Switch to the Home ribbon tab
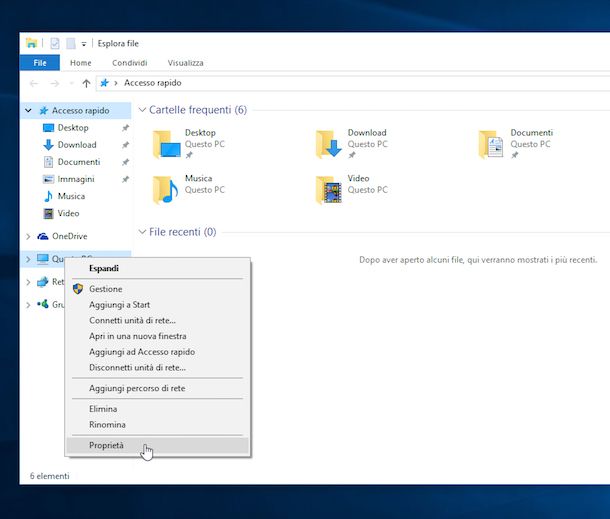Screen dimensions: 610x519 [81, 63]
